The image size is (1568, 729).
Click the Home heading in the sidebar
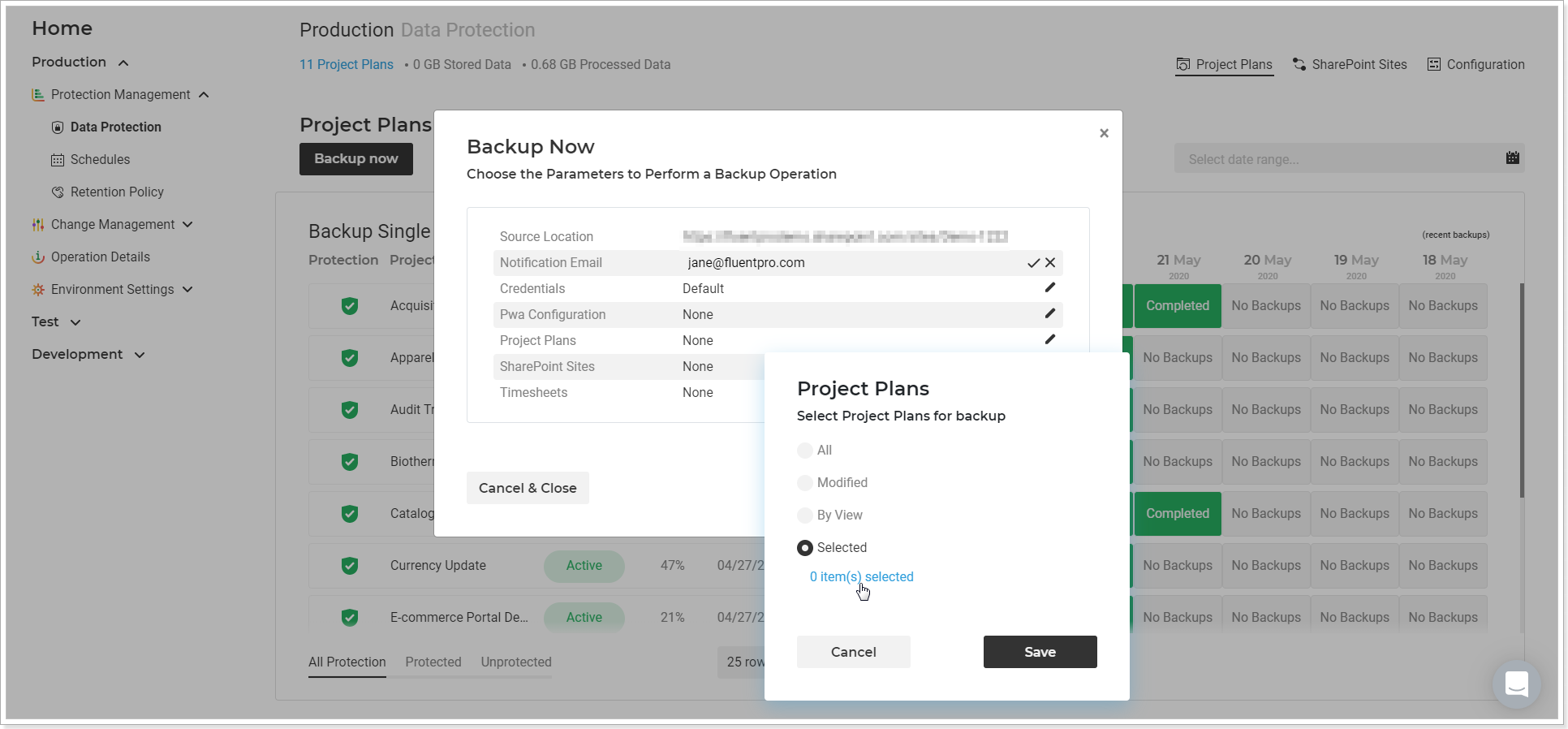[x=62, y=28]
